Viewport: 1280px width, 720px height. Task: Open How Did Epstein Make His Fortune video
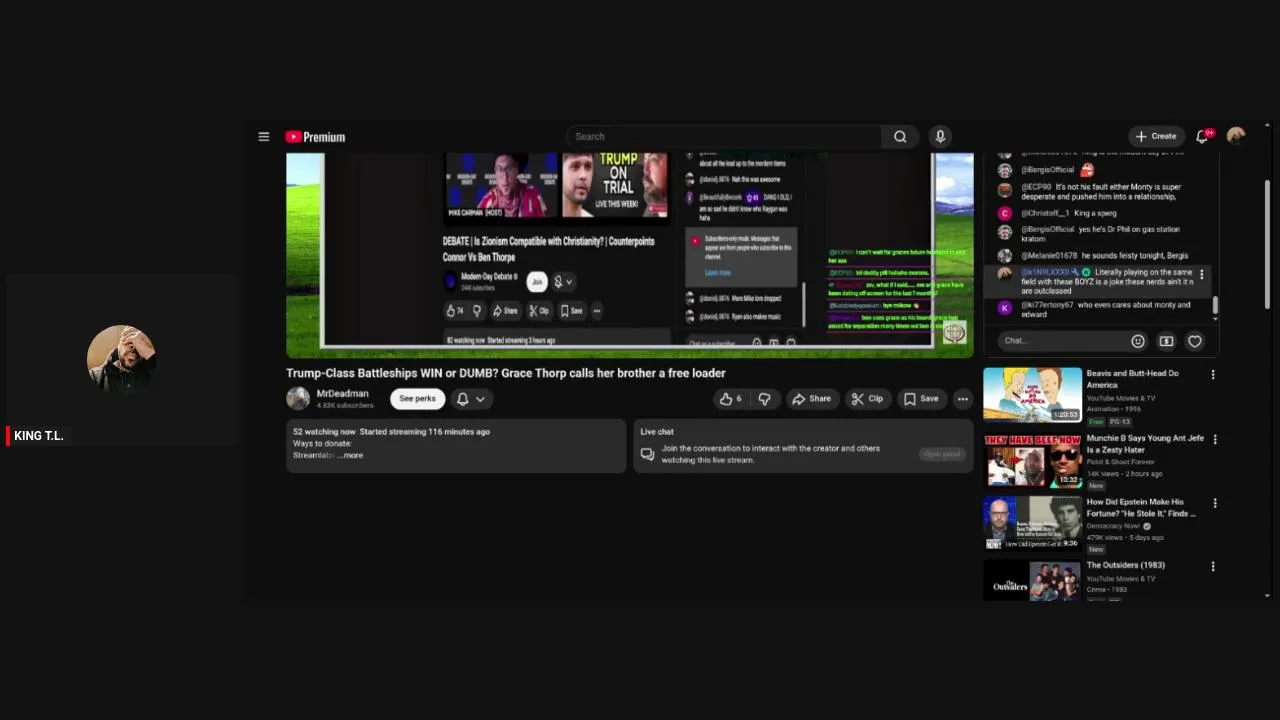(1032, 524)
